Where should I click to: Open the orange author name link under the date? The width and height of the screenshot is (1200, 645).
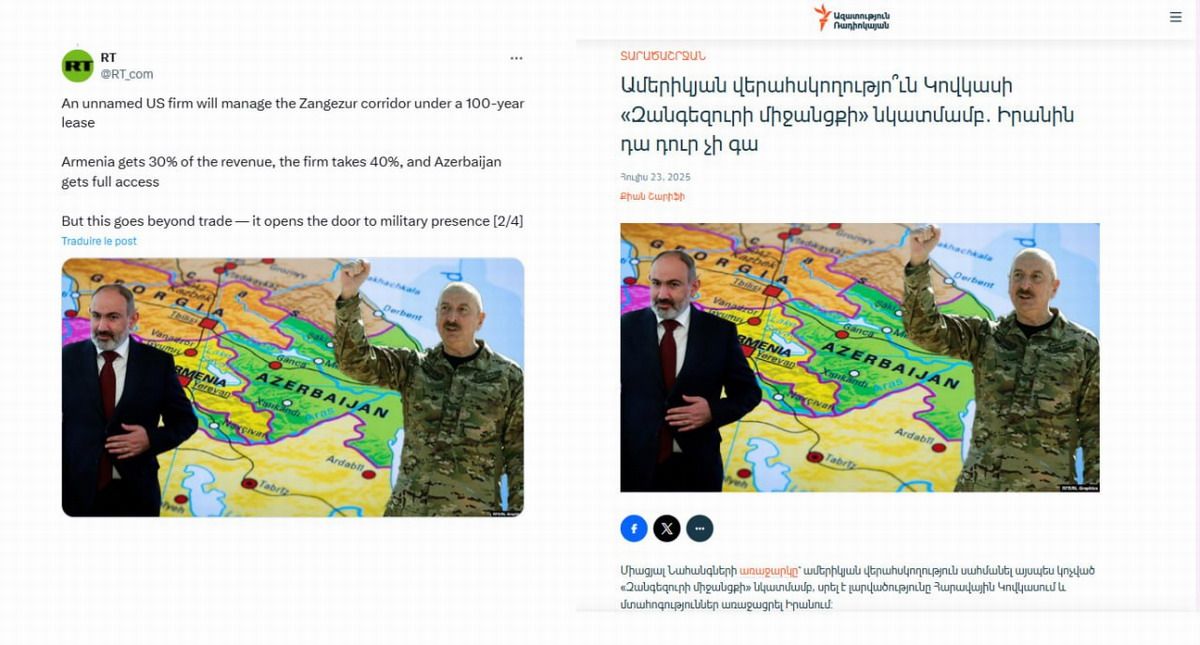(x=653, y=197)
